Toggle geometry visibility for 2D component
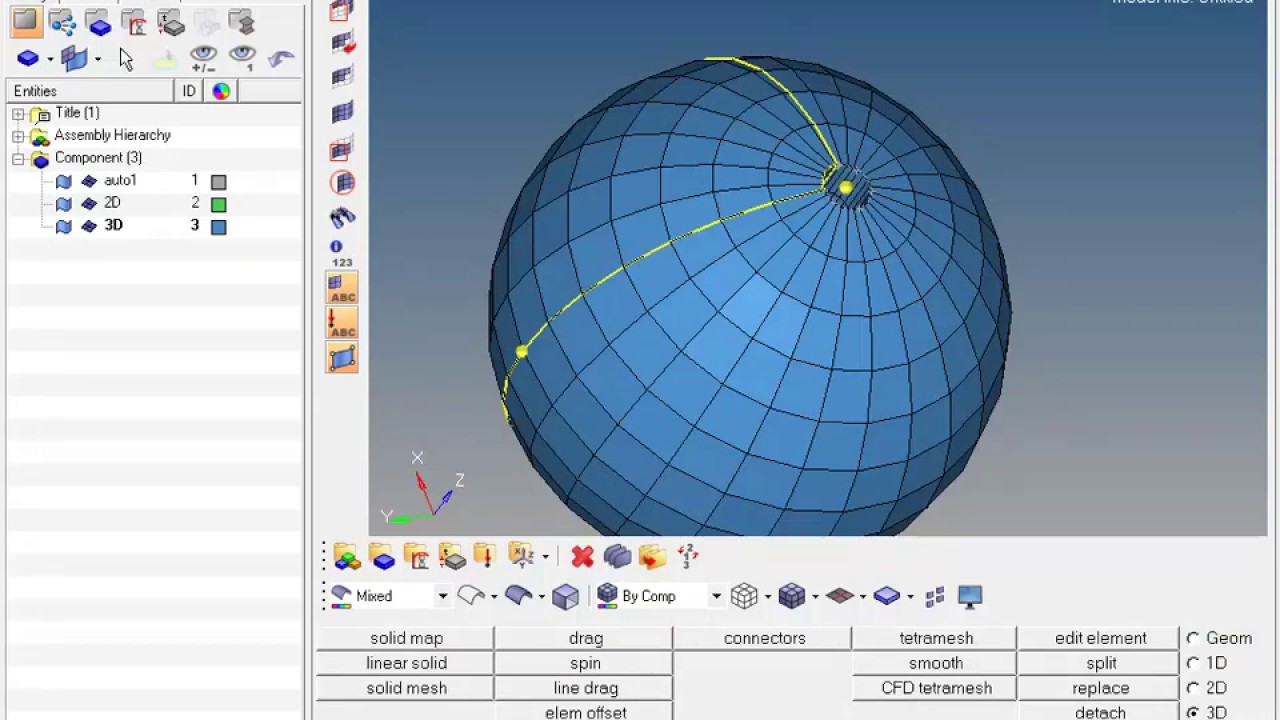Image resolution: width=1280 pixels, height=720 pixels. 64,204
